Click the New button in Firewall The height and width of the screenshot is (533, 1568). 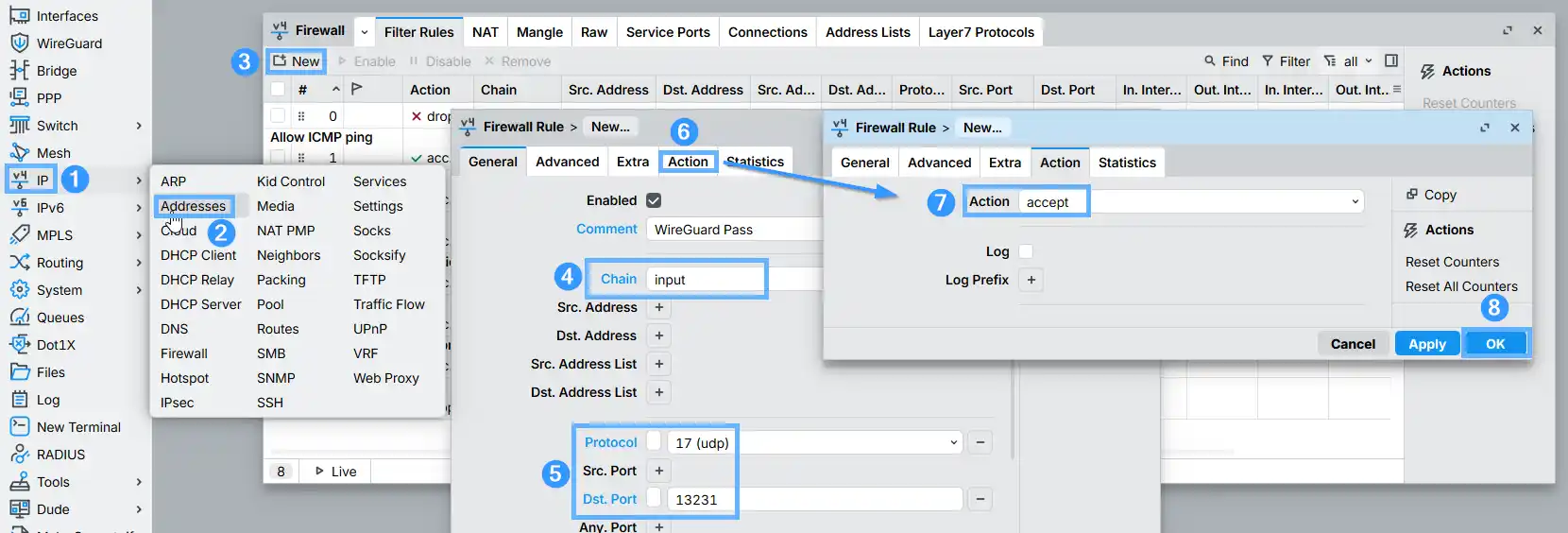[296, 61]
